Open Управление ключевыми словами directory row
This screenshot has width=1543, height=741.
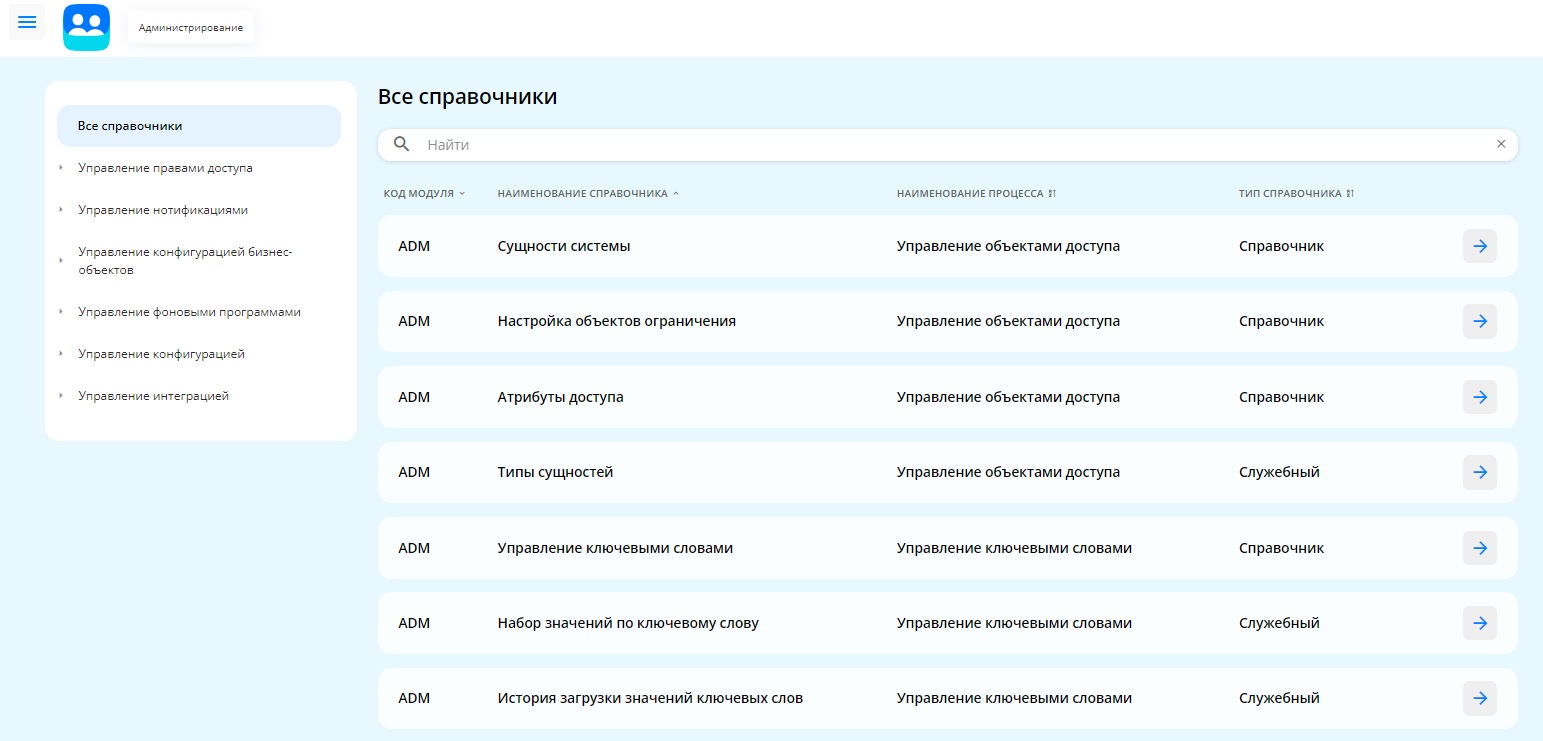(x=614, y=548)
